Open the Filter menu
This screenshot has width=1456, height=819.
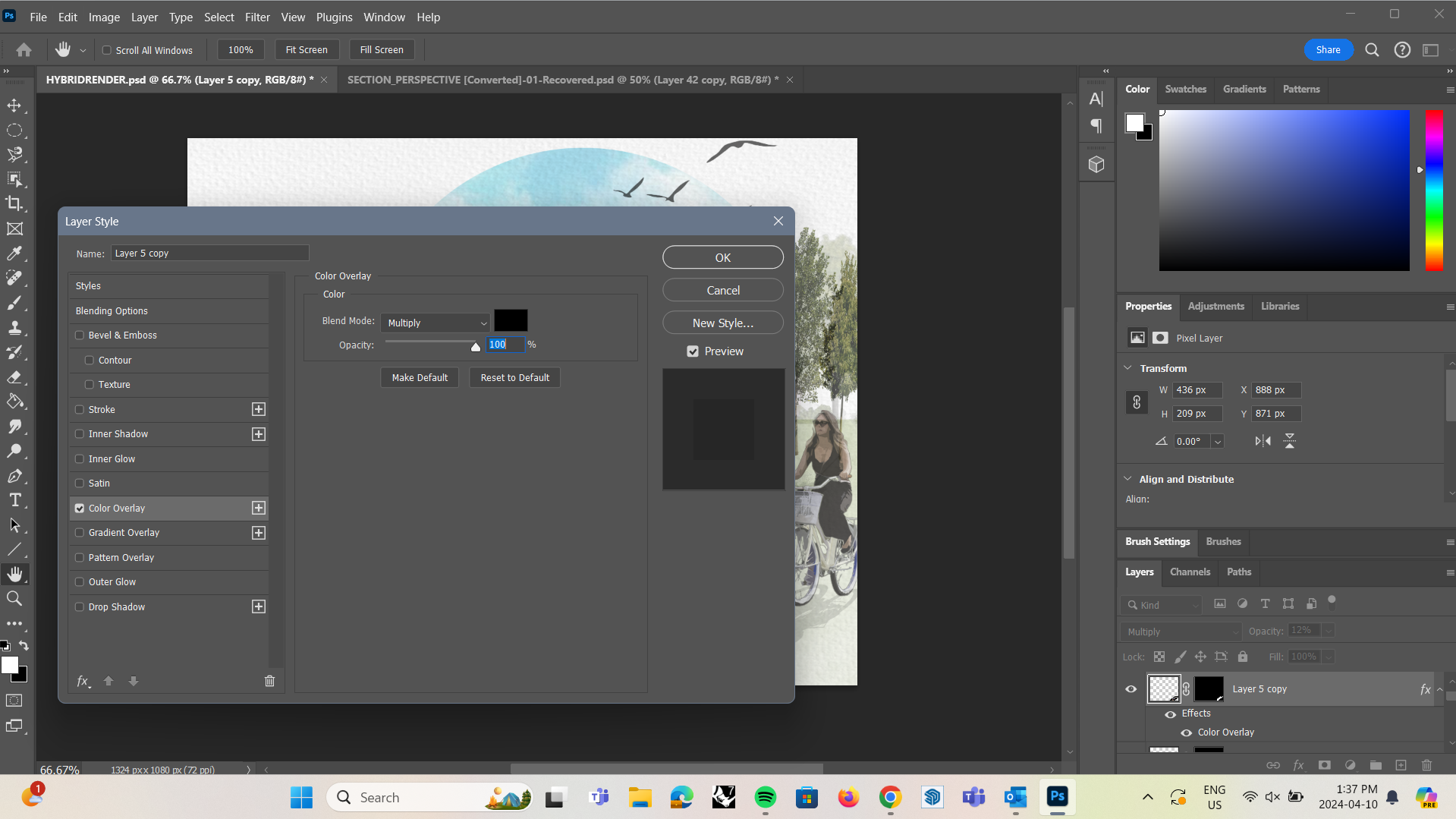coord(257,17)
